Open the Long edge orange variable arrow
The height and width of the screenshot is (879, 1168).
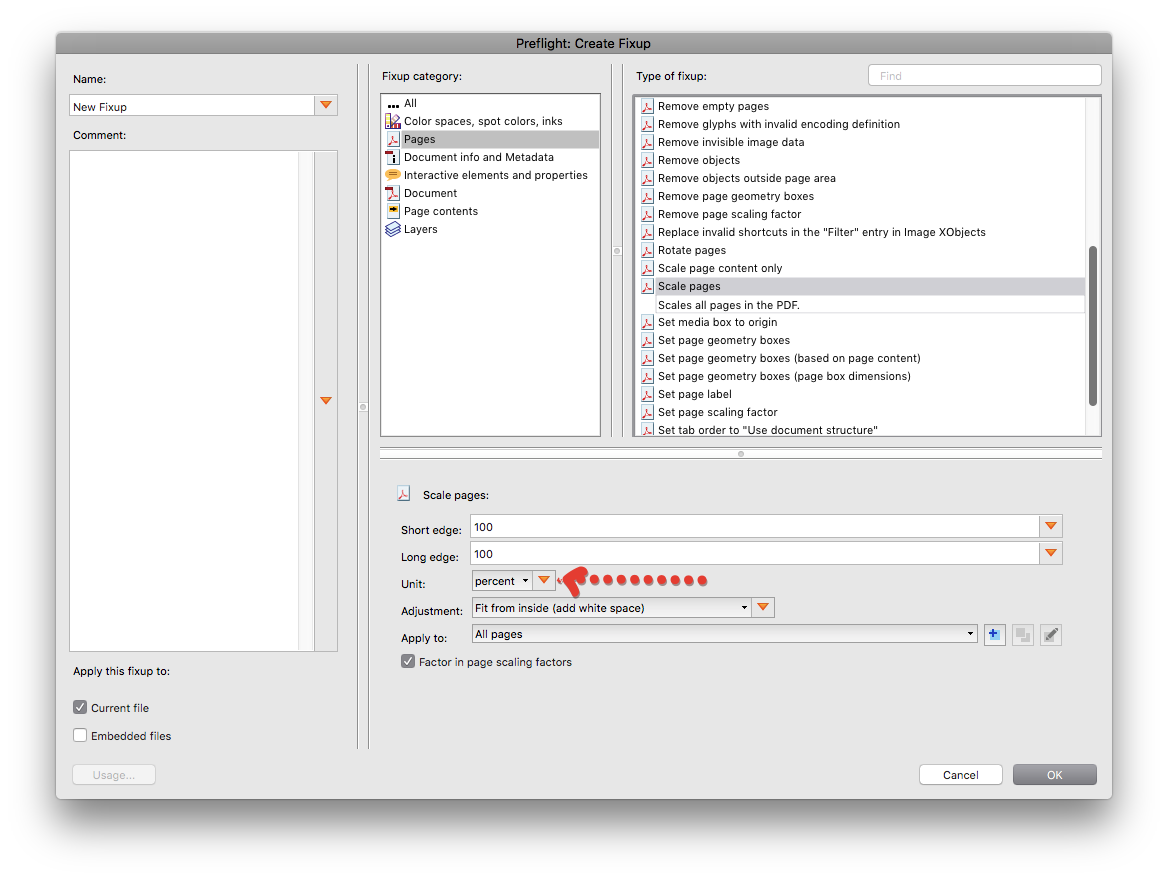point(1050,553)
